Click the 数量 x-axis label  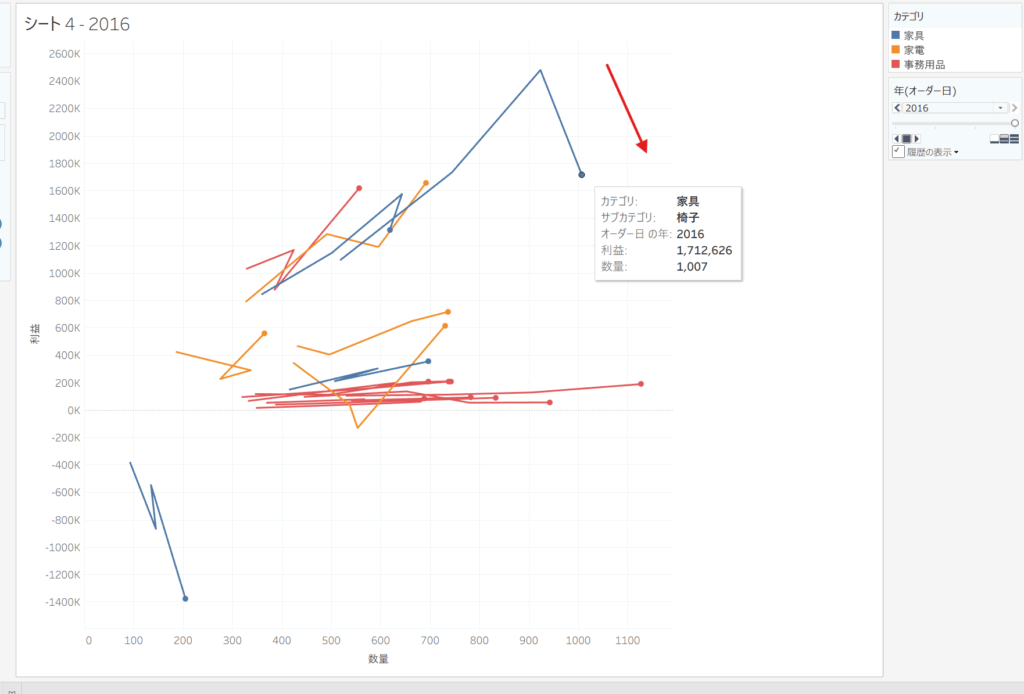click(x=378, y=659)
